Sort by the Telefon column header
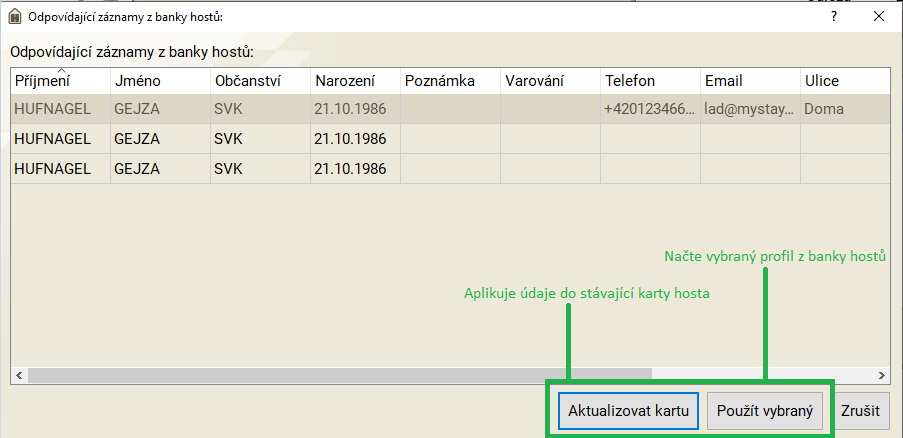This screenshot has height=438, width=903. point(649,81)
